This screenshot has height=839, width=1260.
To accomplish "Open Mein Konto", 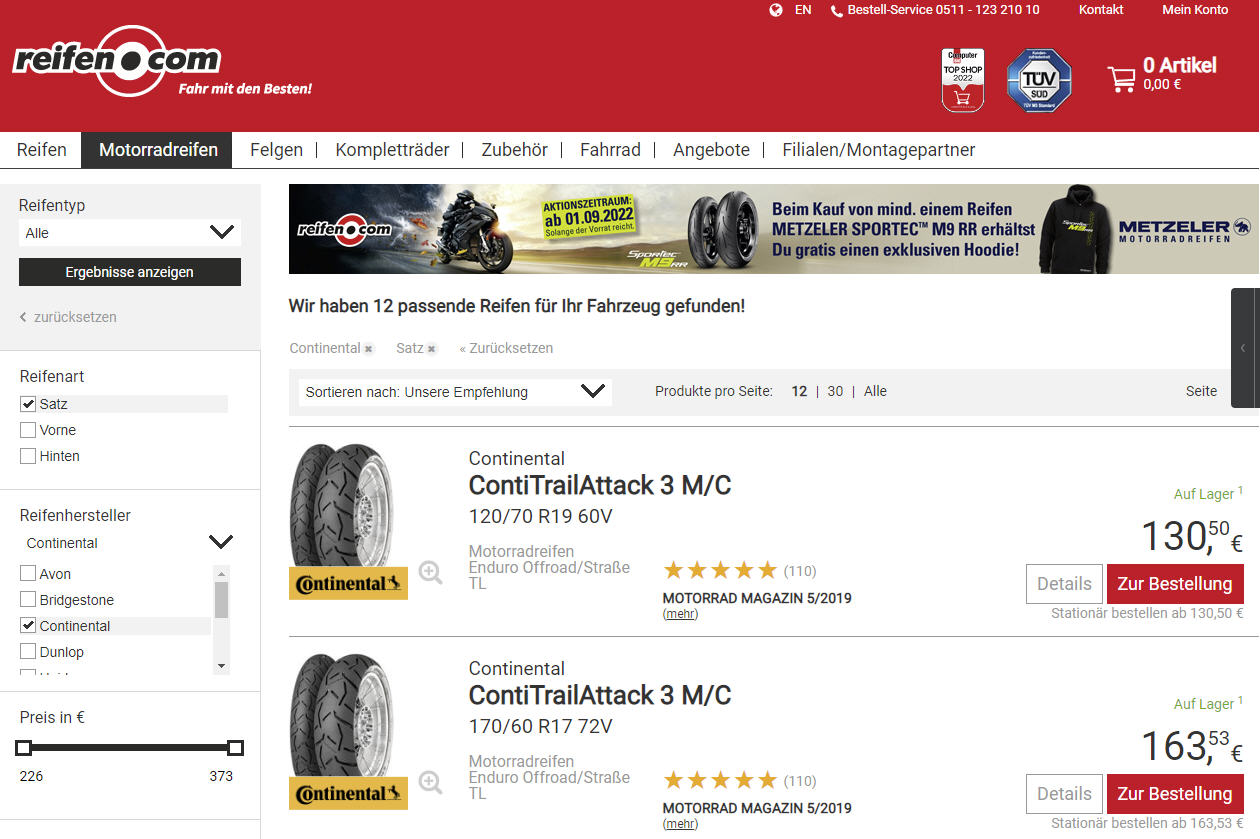I will pos(1195,10).
